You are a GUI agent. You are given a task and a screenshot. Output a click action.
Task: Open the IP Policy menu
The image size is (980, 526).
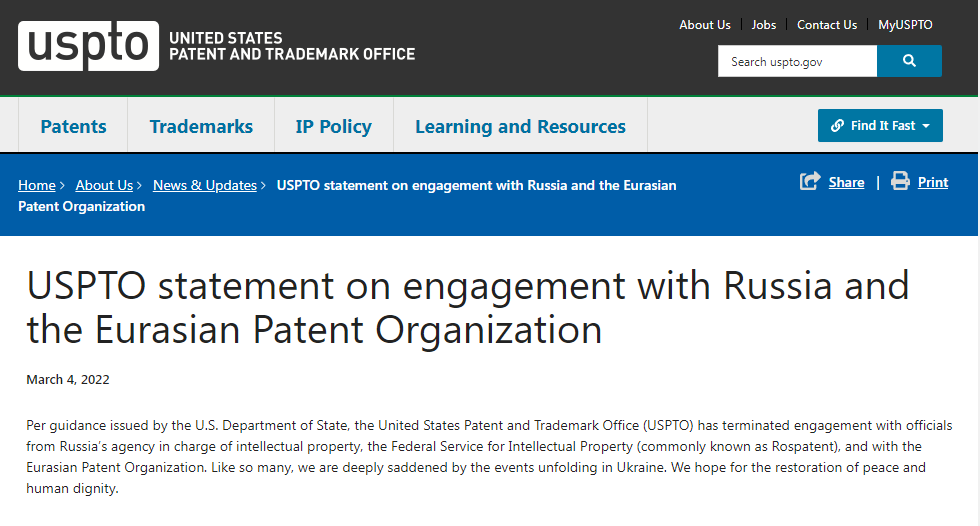tap(333, 126)
